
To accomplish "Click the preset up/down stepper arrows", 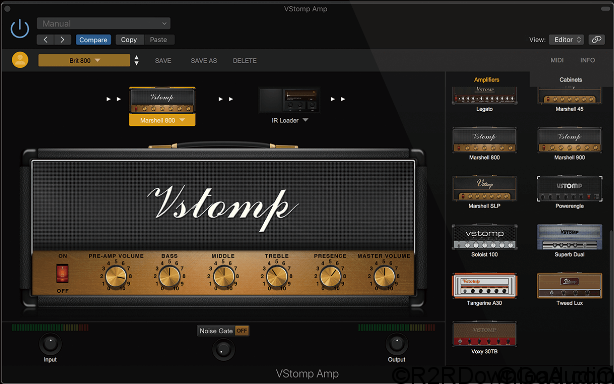I will [136, 60].
